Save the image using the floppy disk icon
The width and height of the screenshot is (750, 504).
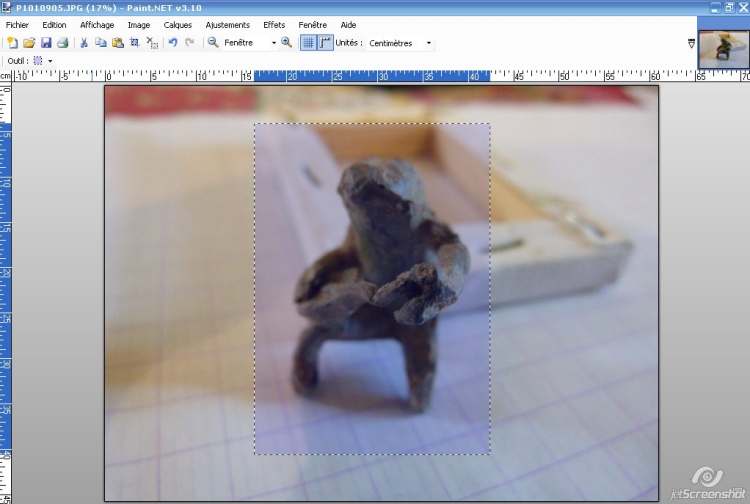point(46,43)
